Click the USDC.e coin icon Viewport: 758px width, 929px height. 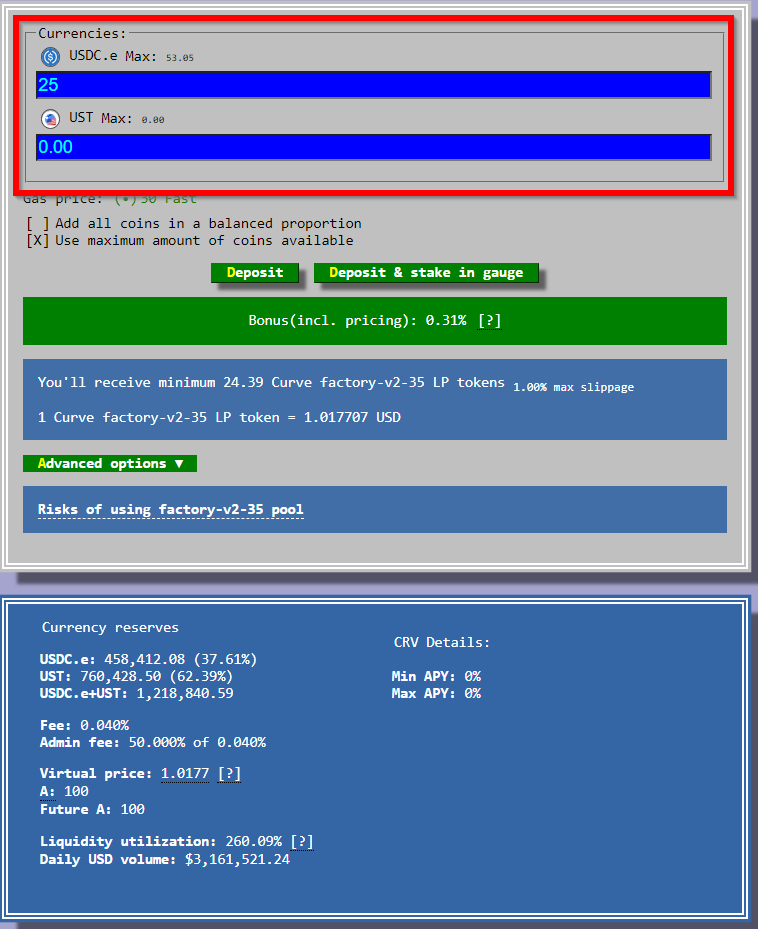[50, 57]
